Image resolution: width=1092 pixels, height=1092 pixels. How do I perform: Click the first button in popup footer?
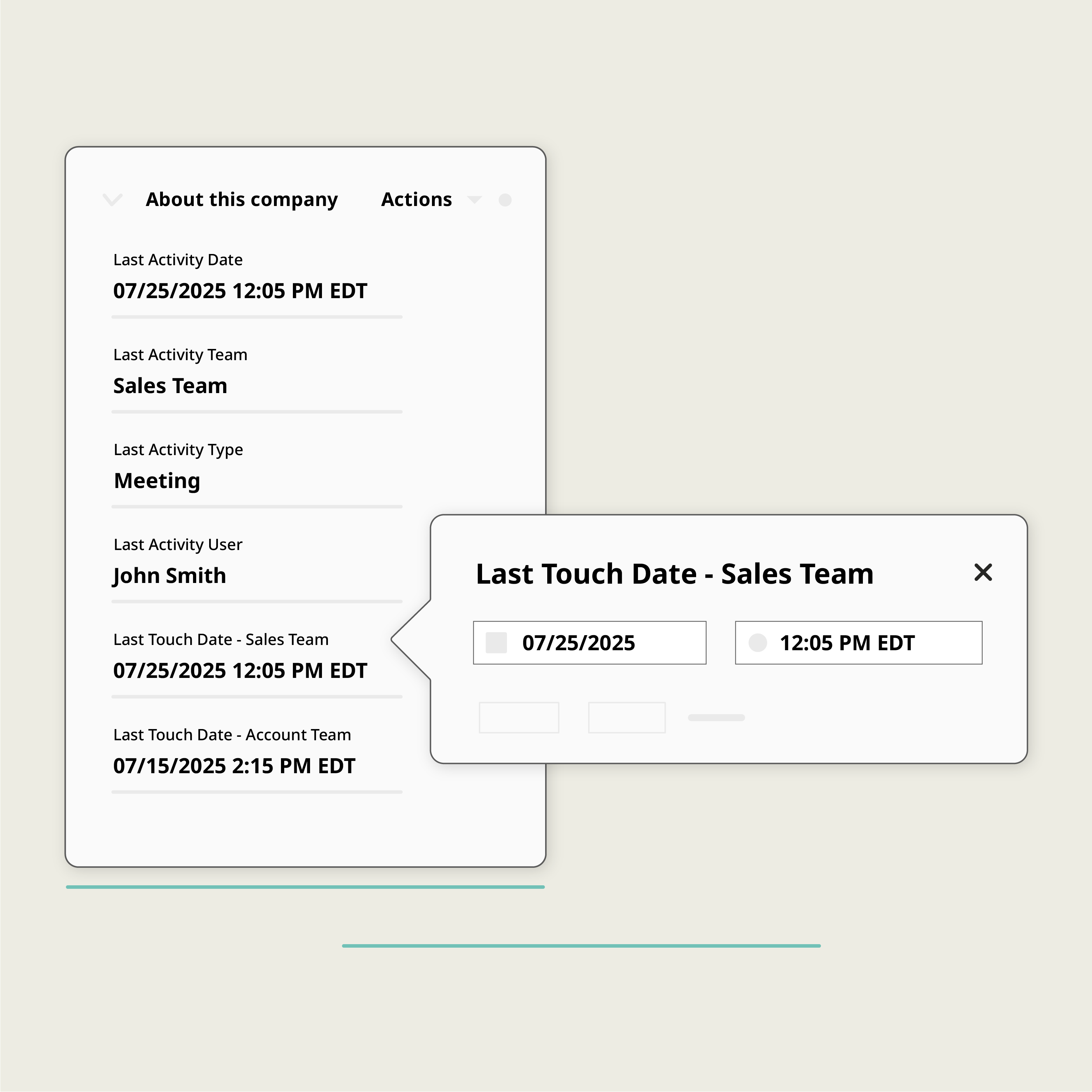[x=518, y=717]
